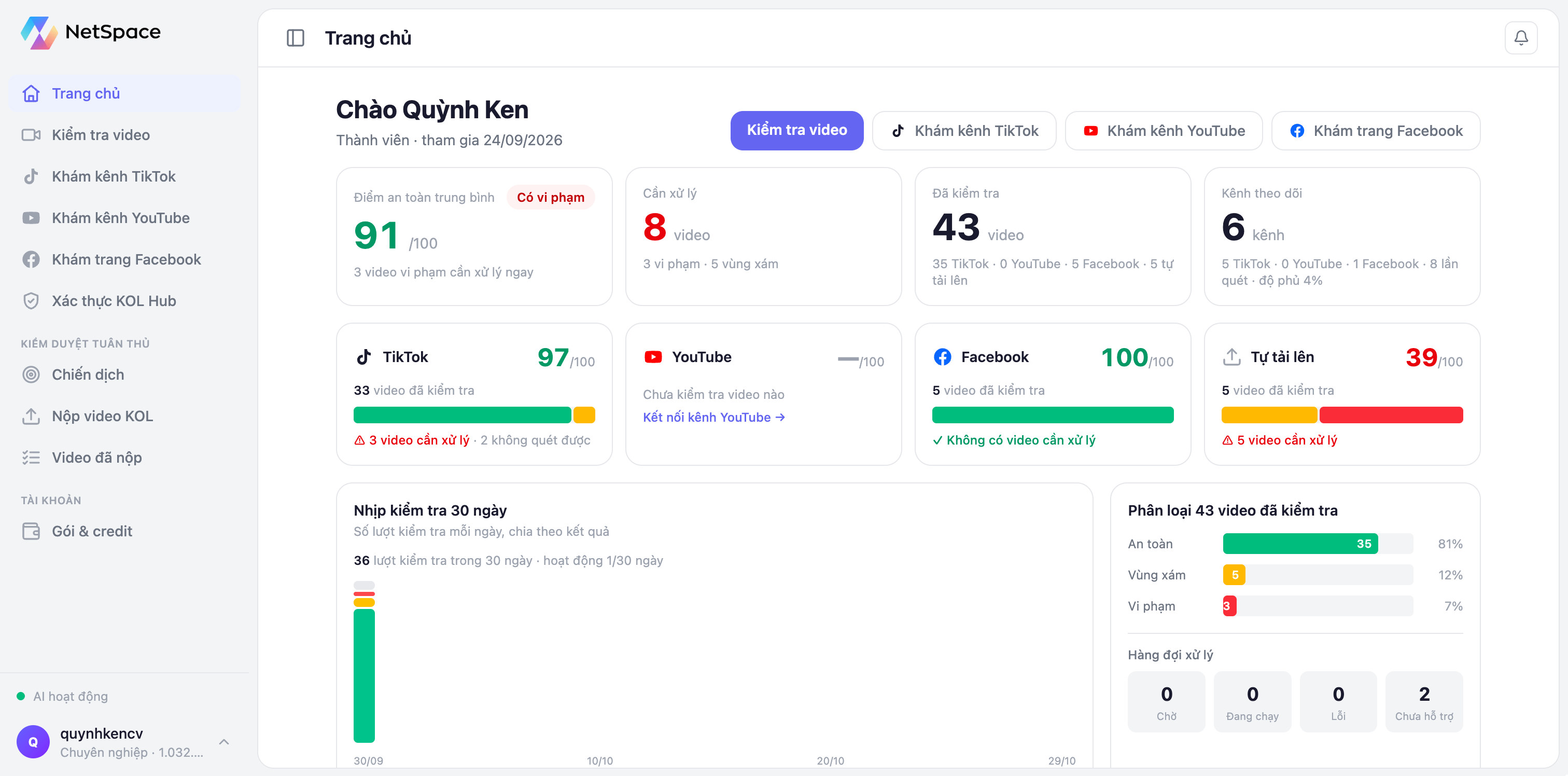The image size is (1568, 776).
Task: Click the 3 video cần xử lý warning
Action: coord(412,440)
